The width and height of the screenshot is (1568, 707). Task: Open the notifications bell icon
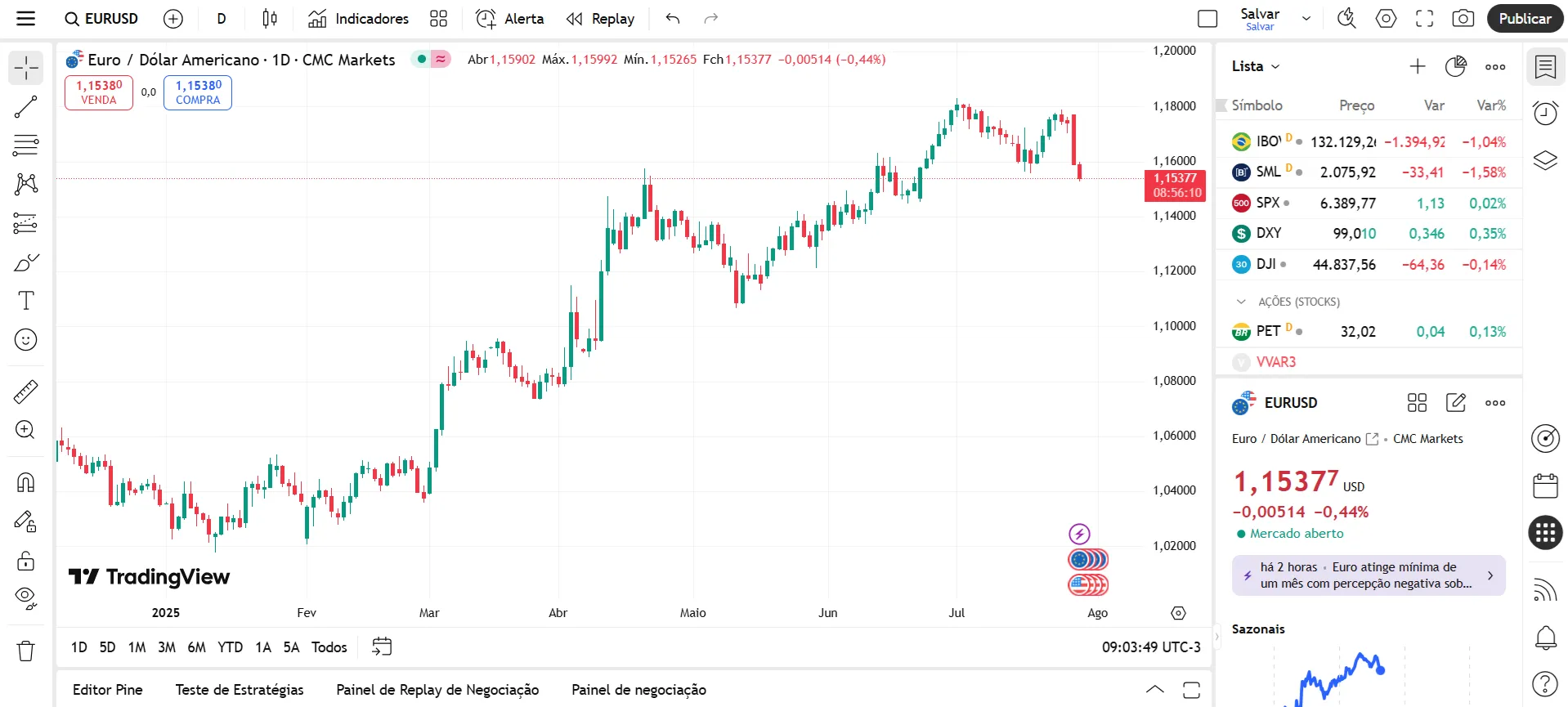tap(1545, 638)
